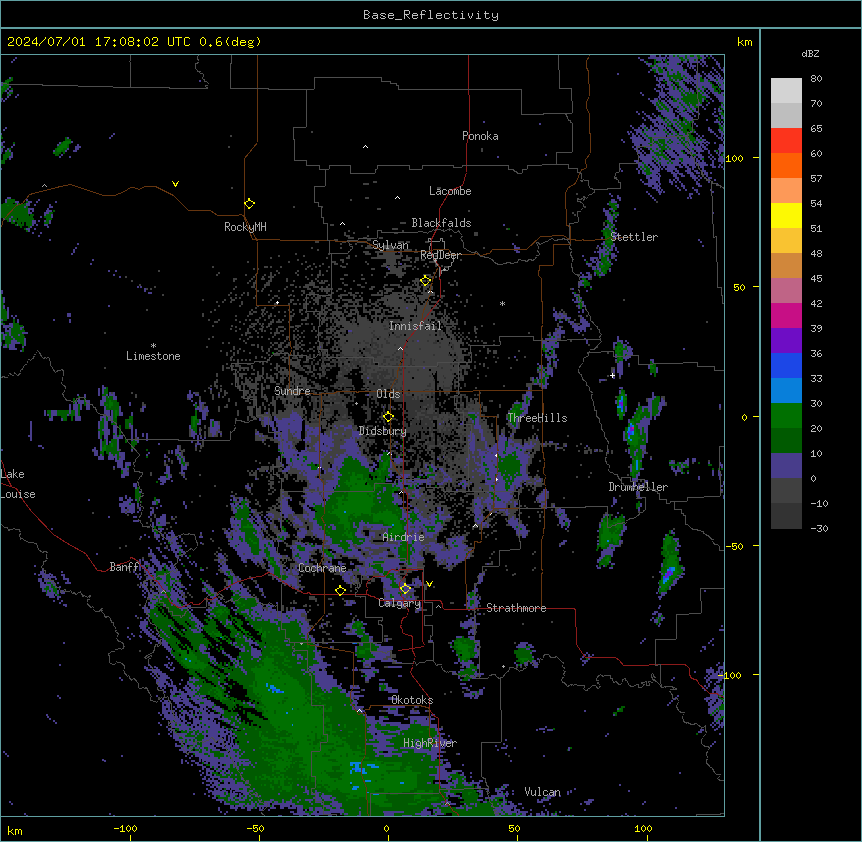Click the -50 tick on right axis
Viewport: 862px width, 842px height.
tap(734, 546)
